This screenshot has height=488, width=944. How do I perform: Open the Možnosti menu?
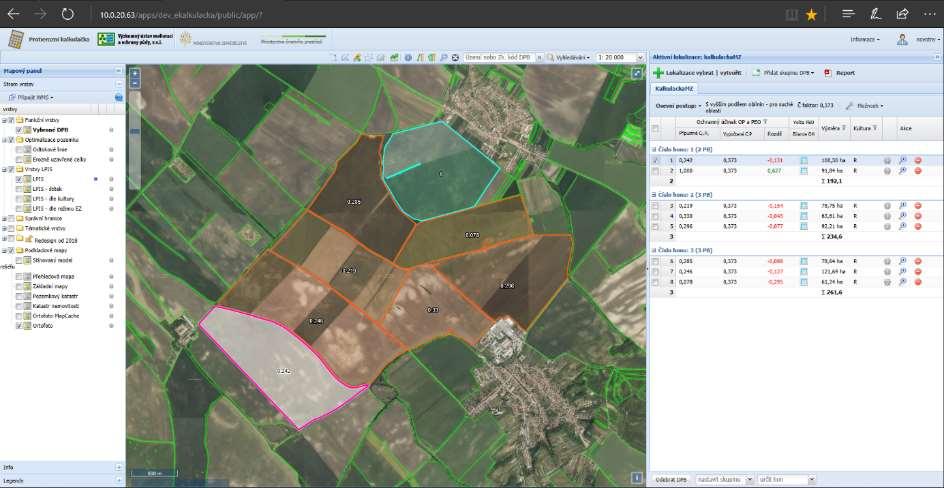click(x=865, y=106)
